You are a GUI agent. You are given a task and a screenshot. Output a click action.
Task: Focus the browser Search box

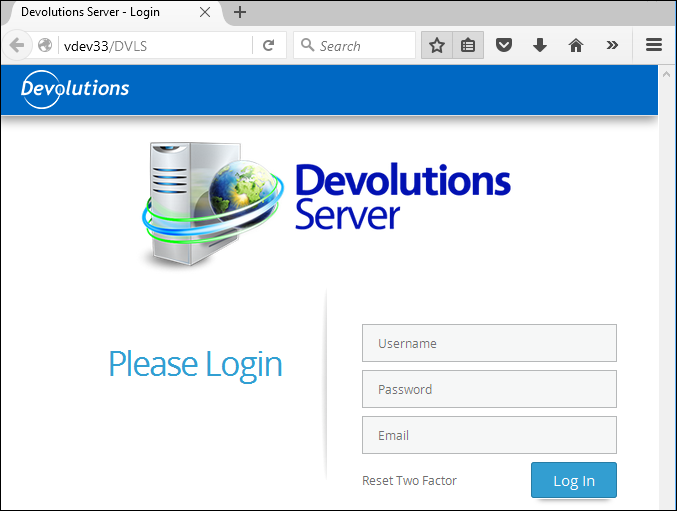point(354,45)
